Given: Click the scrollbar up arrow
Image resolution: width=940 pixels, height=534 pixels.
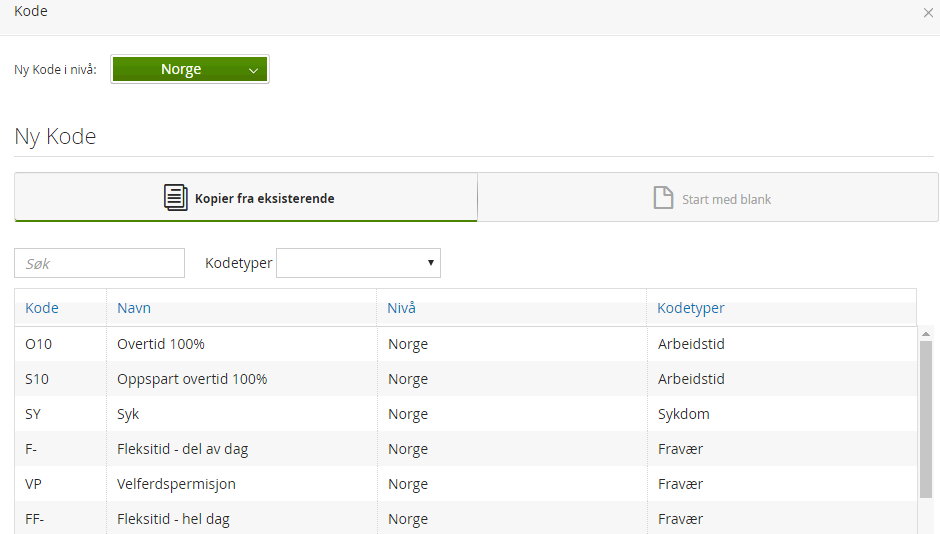Looking at the screenshot, I should (926, 334).
